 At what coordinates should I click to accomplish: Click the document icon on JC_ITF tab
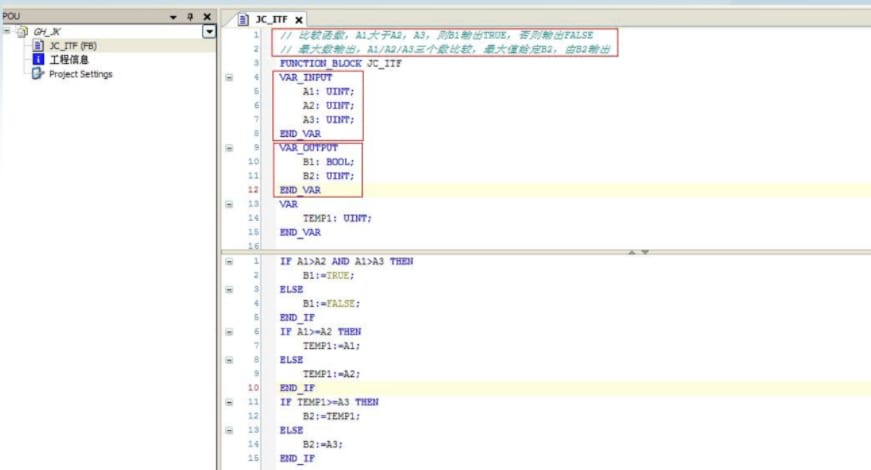coord(242,19)
